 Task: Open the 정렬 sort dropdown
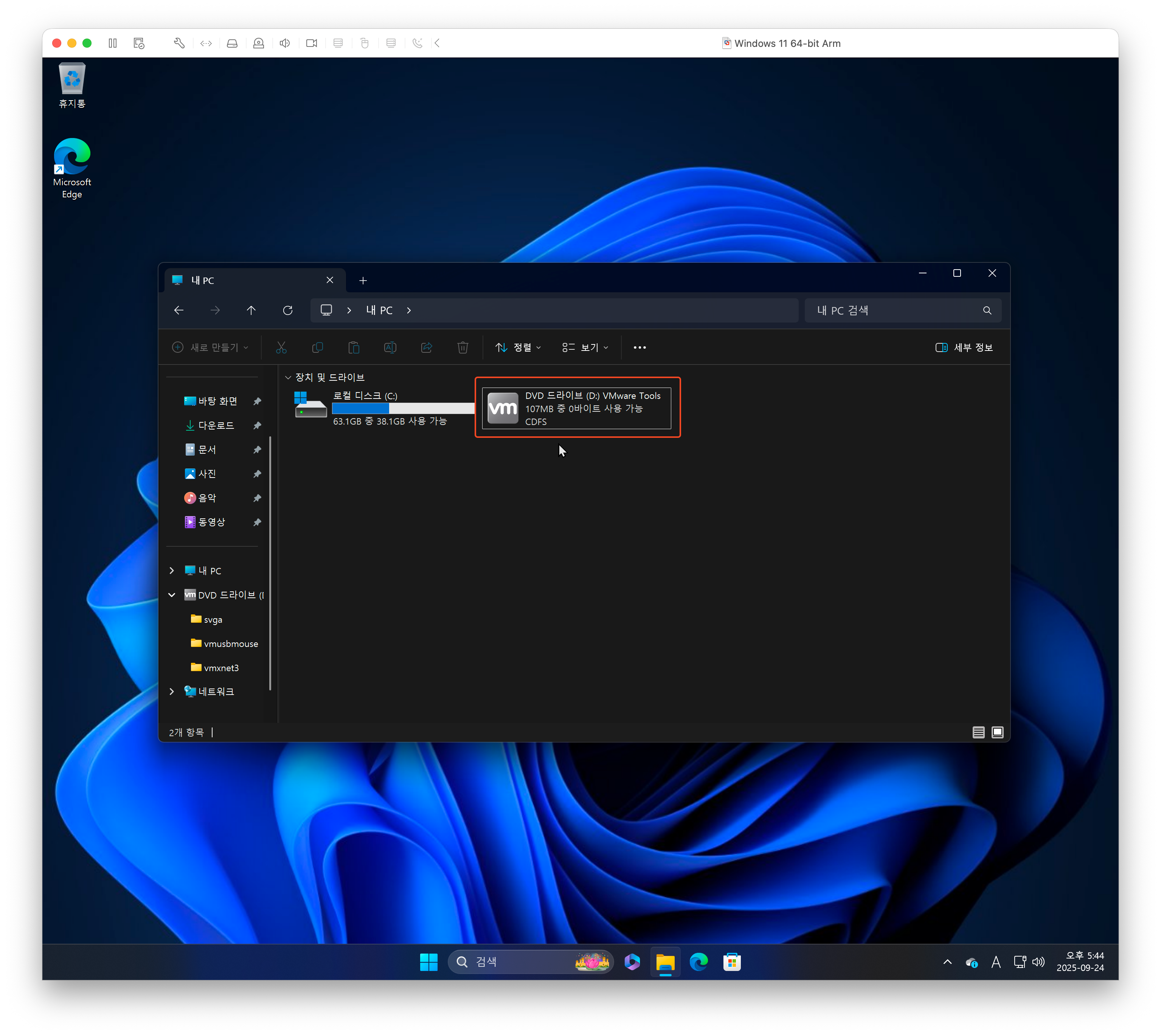tap(518, 347)
